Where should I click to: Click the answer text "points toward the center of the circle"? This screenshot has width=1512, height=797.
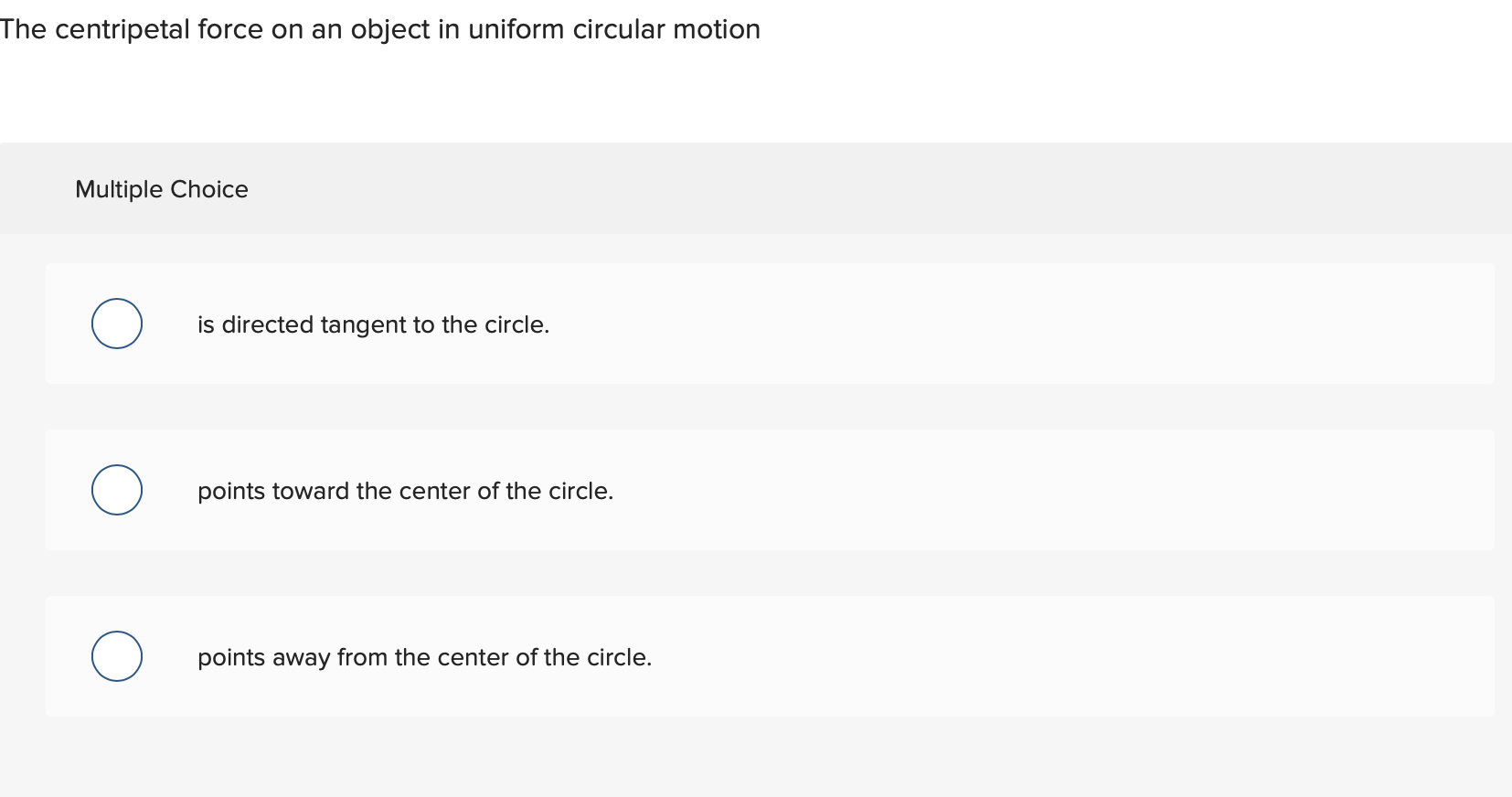click(x=404, y=491)
